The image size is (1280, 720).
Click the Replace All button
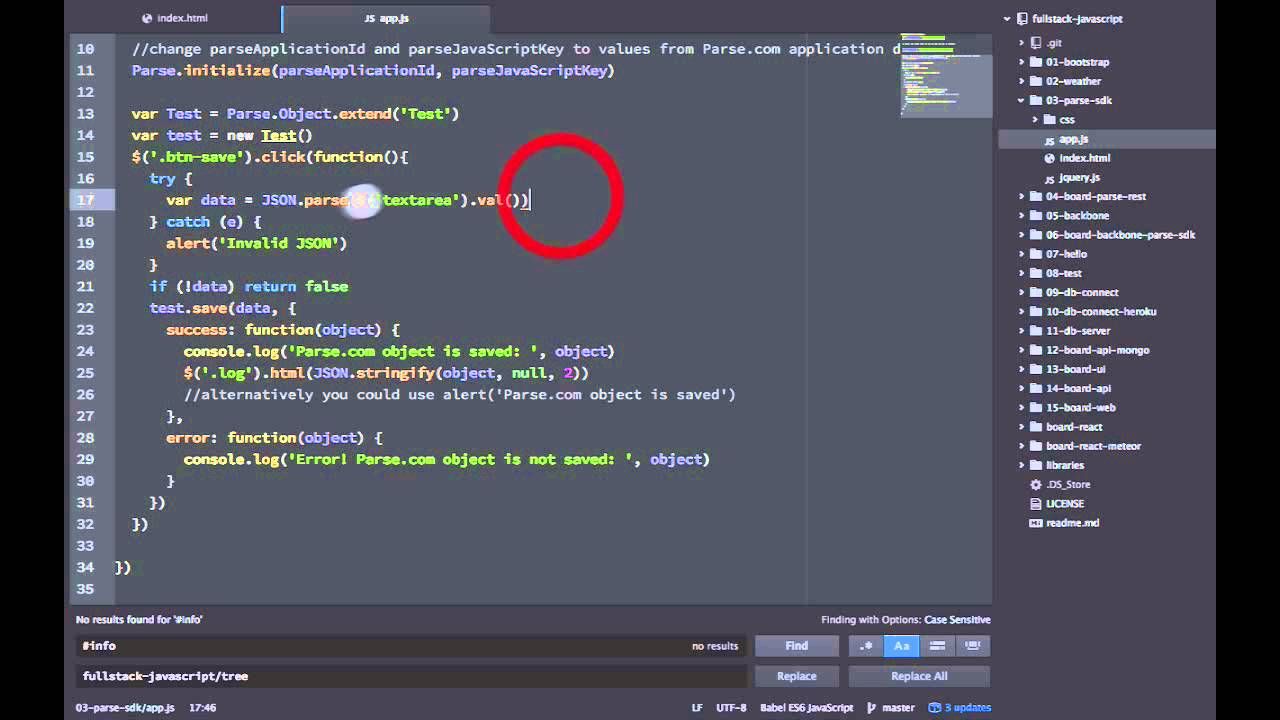(919, 676)
